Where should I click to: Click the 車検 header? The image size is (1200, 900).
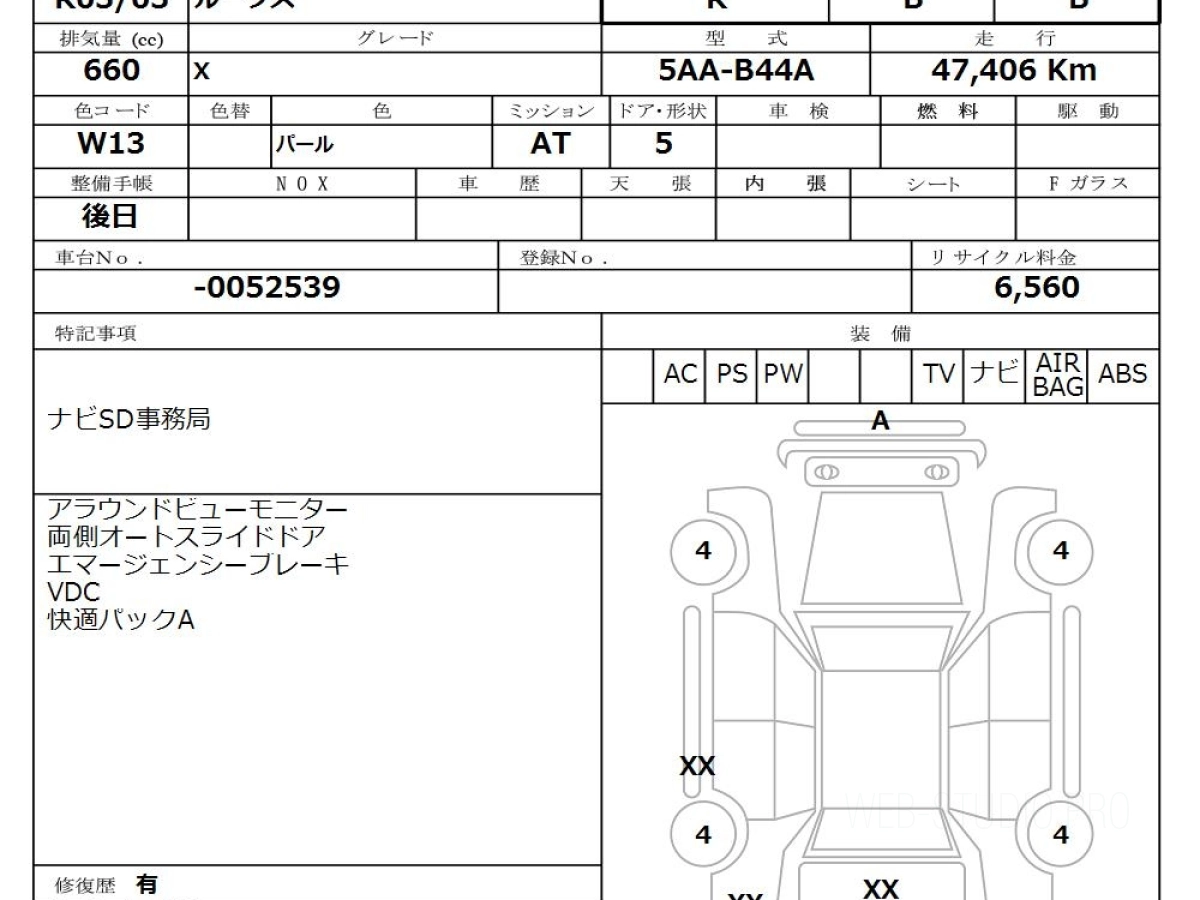coord(798,111)
